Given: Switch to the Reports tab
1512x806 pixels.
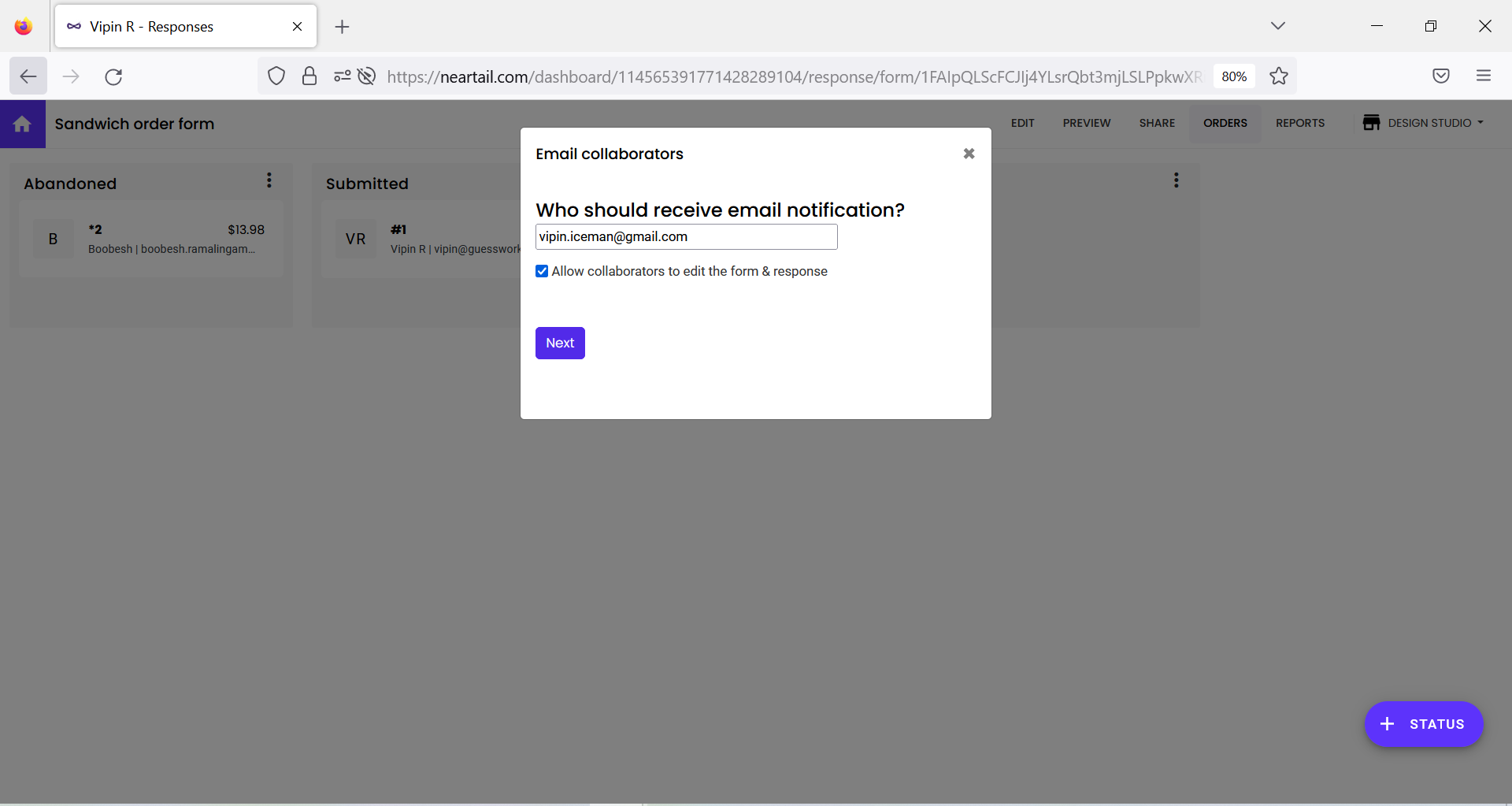Looking at the screenshot, I should pos(1299,123).
